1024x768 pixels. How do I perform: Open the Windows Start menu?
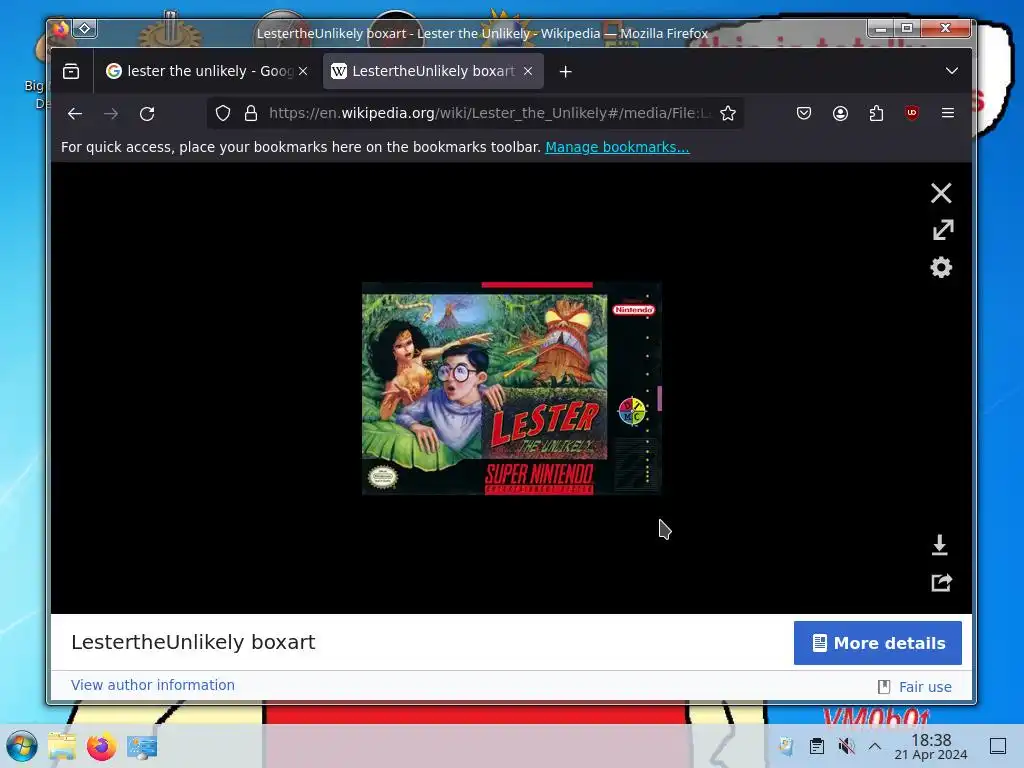[22, 746]
